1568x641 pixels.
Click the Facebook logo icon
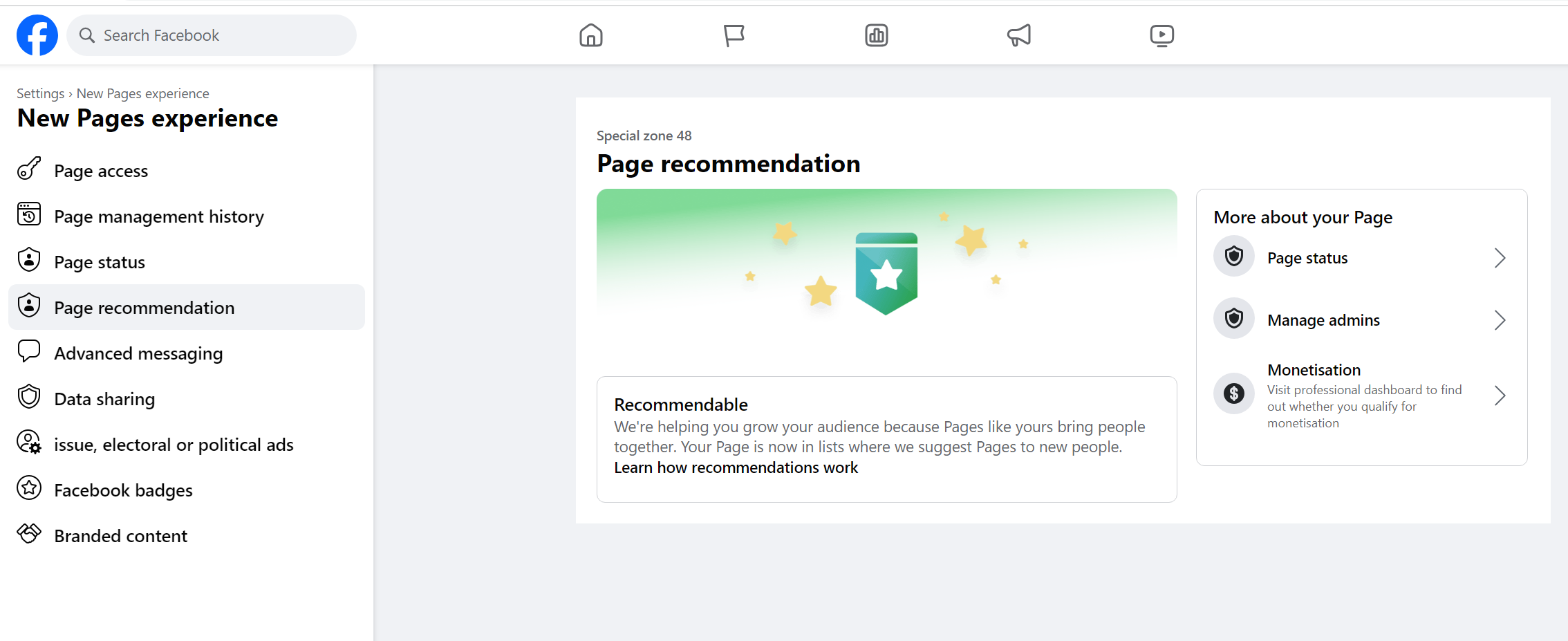pos(37,35)
